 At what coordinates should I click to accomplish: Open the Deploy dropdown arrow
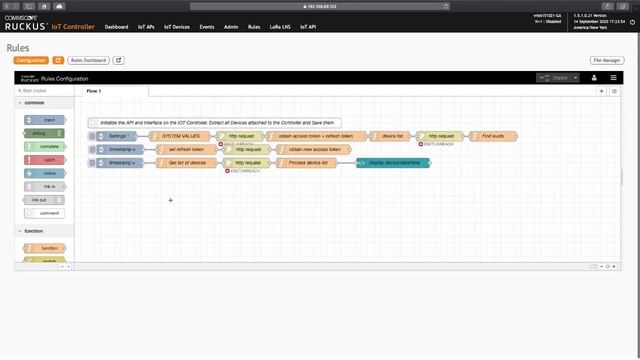(x=575, y=78)
